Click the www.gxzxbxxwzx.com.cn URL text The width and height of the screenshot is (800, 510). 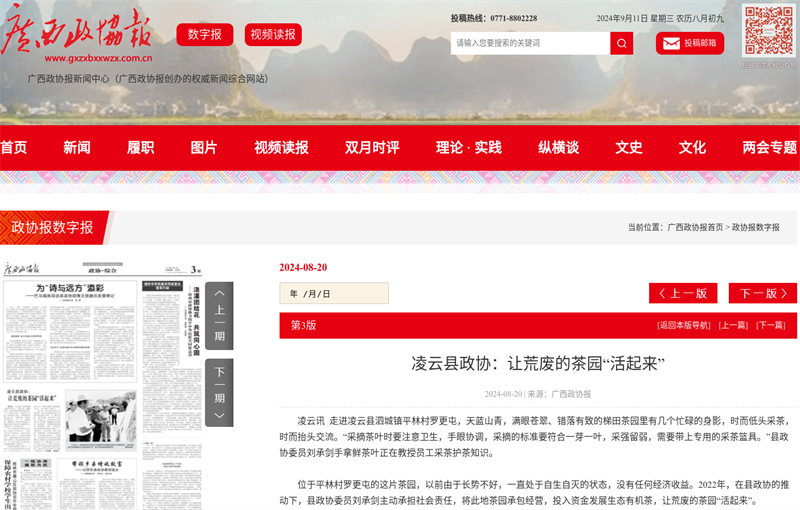coord(98,58)
